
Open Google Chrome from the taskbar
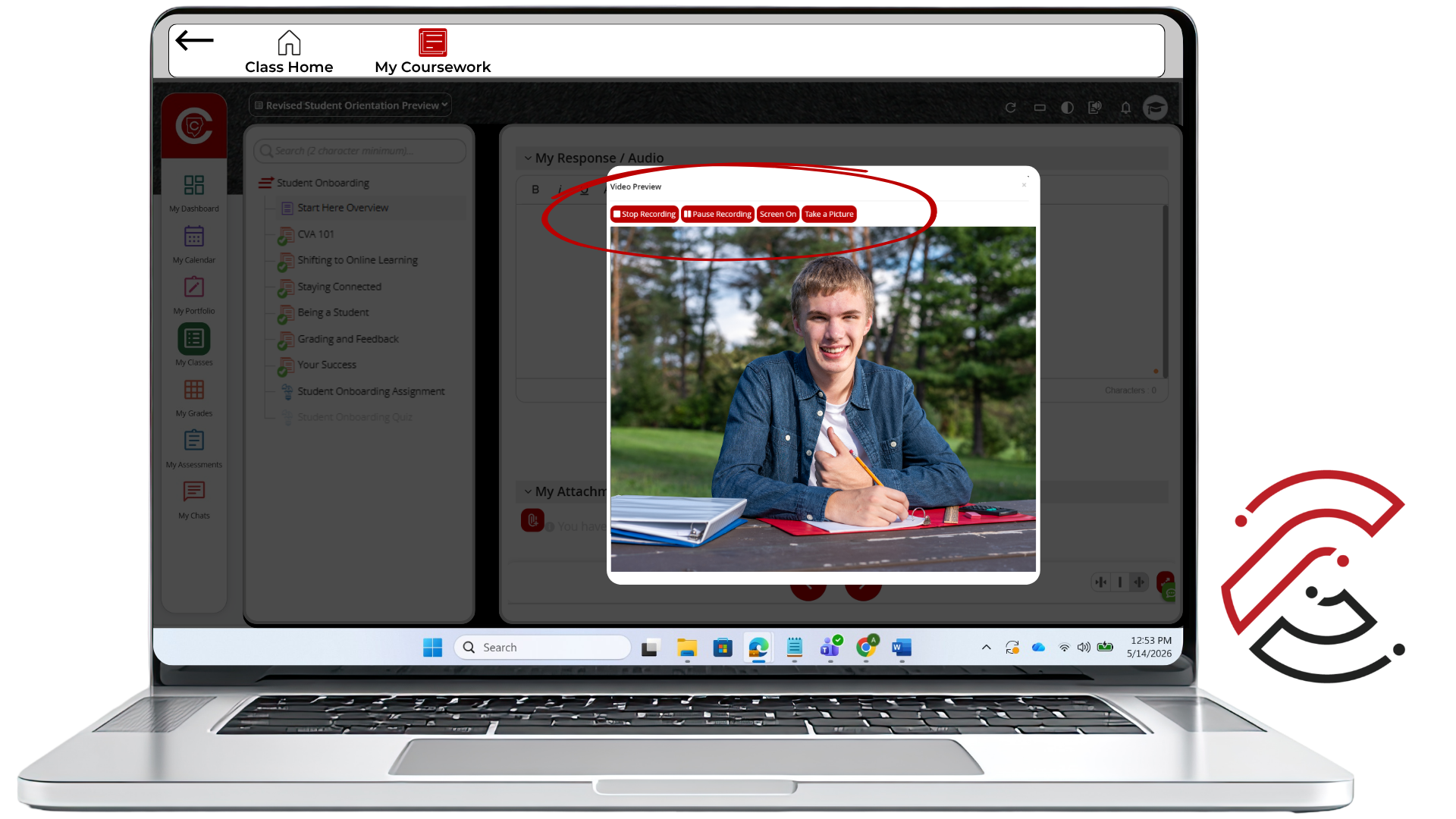tap(866, 648)
